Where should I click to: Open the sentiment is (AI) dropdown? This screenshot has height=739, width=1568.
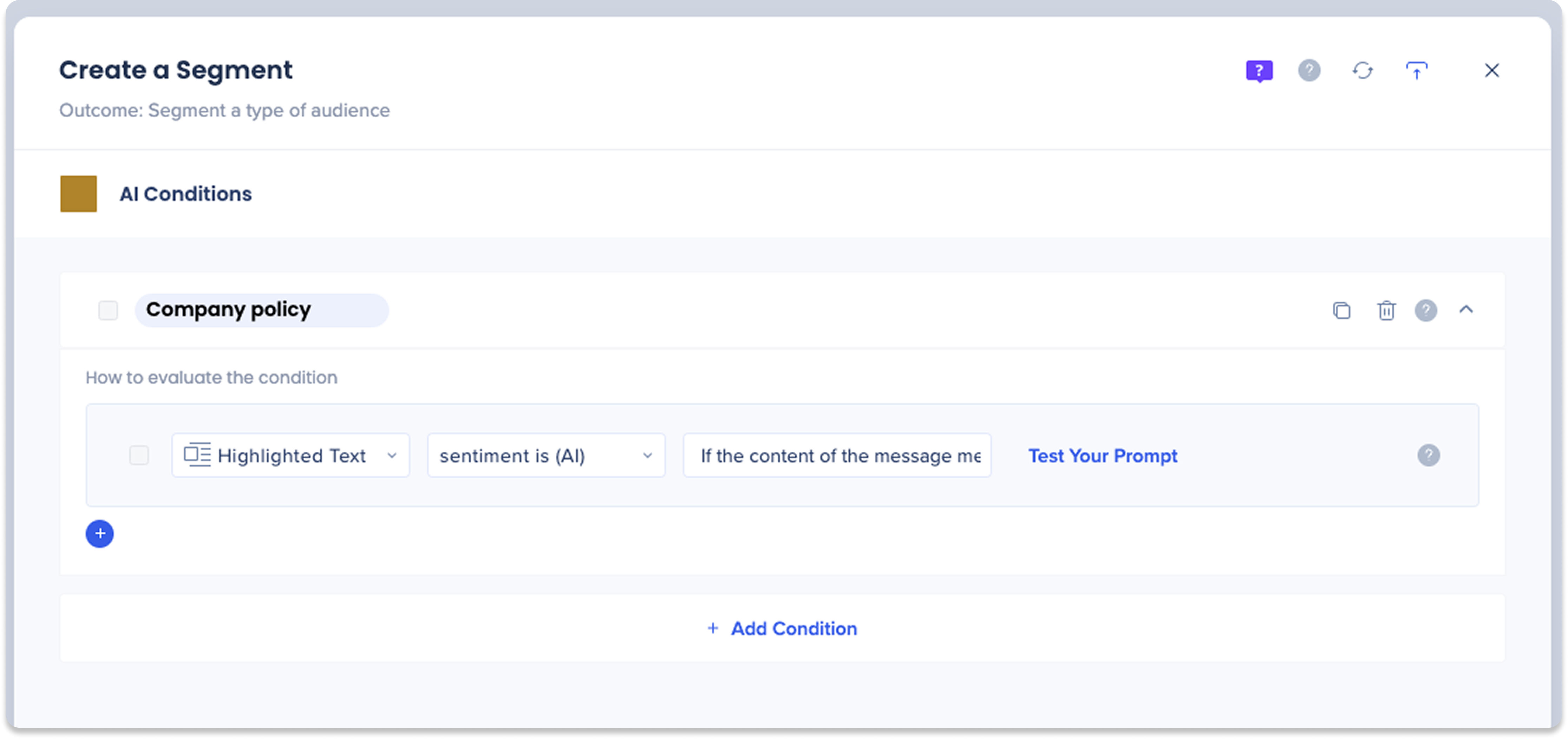point(546,455)
